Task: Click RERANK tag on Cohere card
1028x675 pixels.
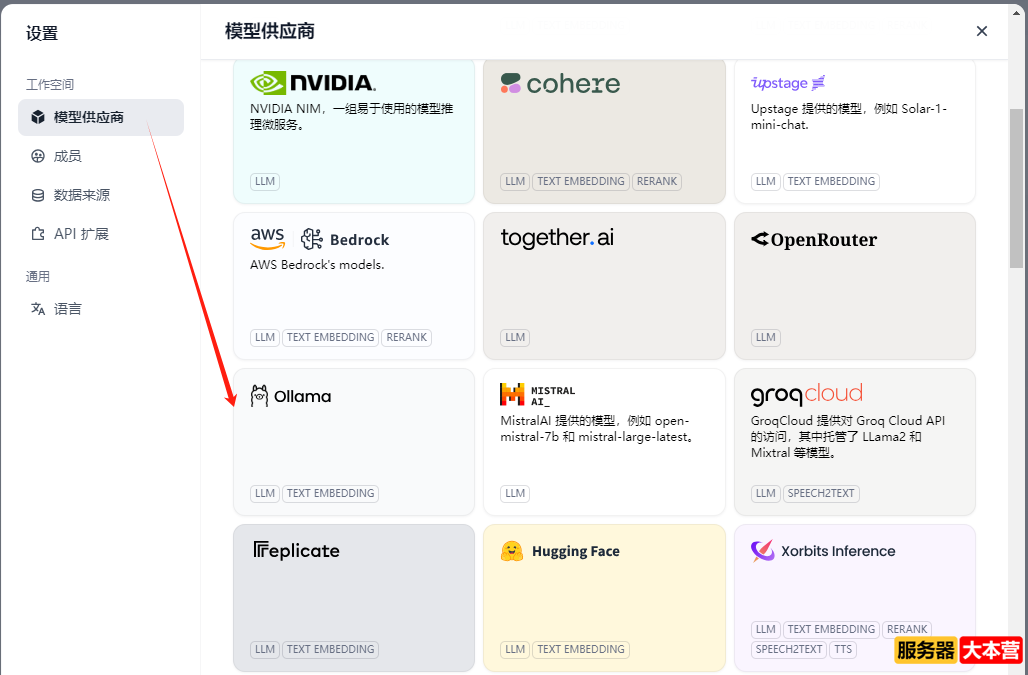Action: pyautogui.click(x=657, y=182)
